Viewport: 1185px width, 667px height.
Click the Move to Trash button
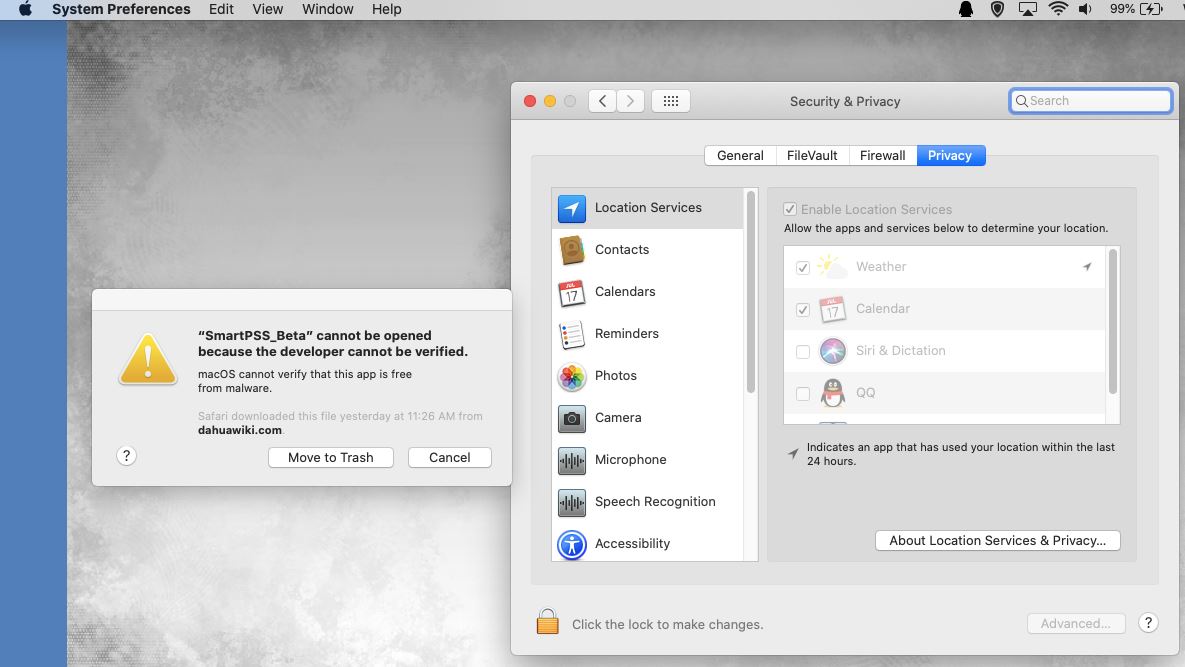click(x=330, y=458)
